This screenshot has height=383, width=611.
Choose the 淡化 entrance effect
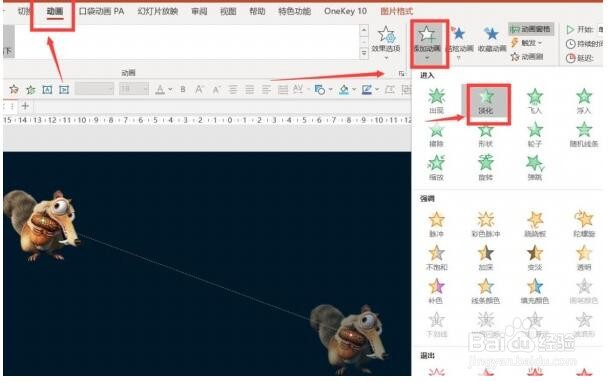486,102
